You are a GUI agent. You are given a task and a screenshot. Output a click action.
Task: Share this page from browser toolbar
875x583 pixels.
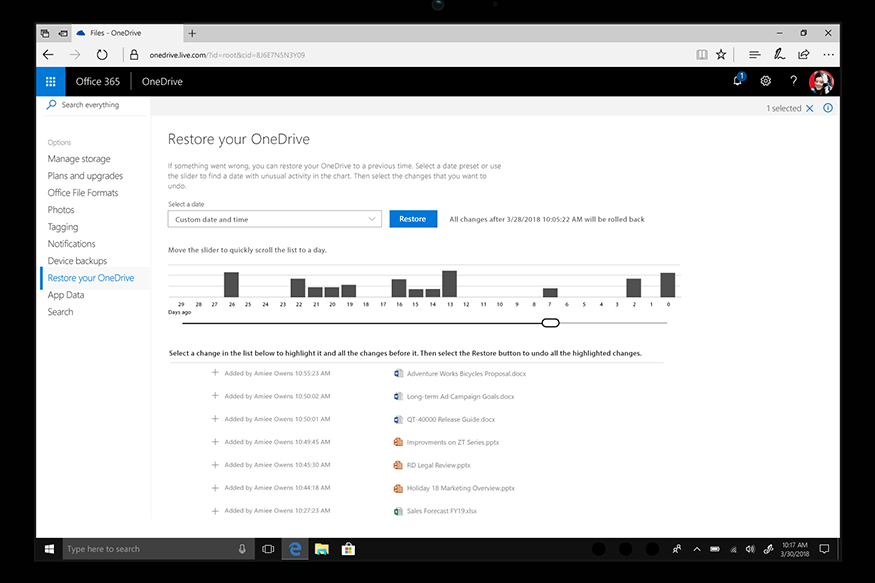pos(804,54)
